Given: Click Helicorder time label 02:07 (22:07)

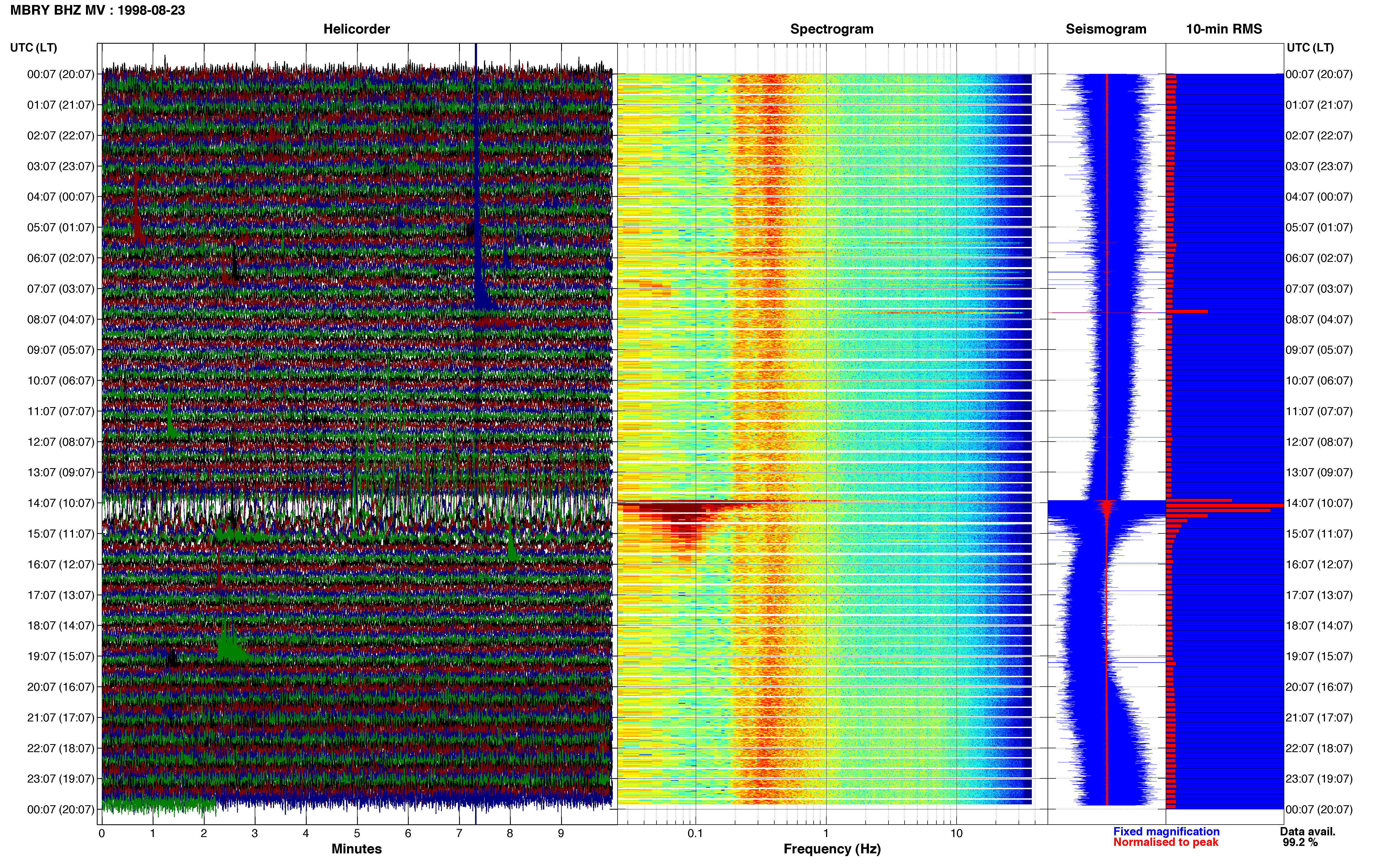Looking at the screenshot, I should (61, 135).
